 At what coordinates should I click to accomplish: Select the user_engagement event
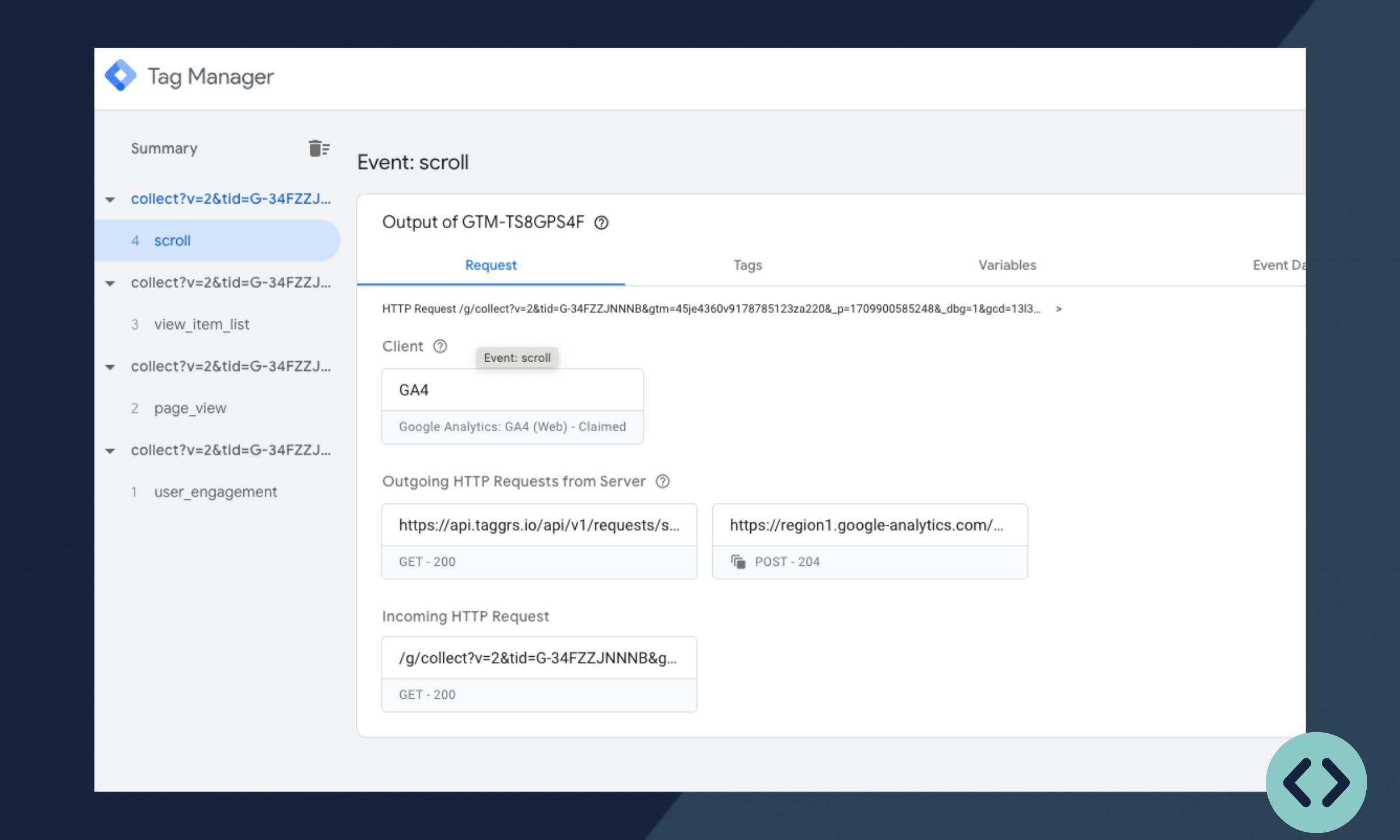[x=215, y=492]
